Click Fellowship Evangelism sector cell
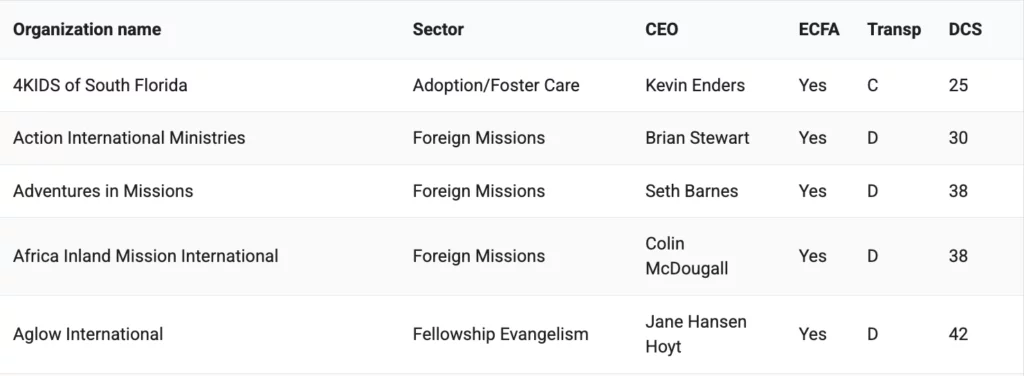This screenshot has width=1024, height=376. pos(500,334)
